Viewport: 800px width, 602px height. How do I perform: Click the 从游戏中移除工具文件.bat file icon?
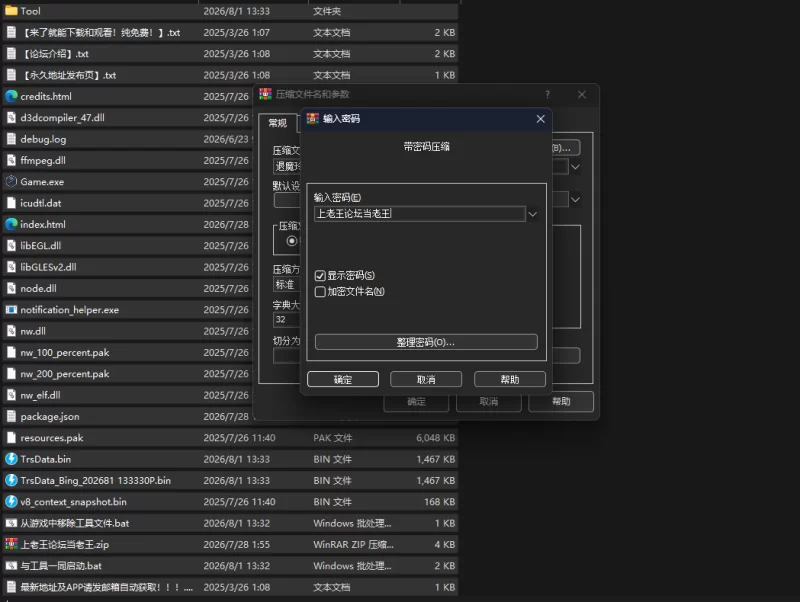coord(11,523)
